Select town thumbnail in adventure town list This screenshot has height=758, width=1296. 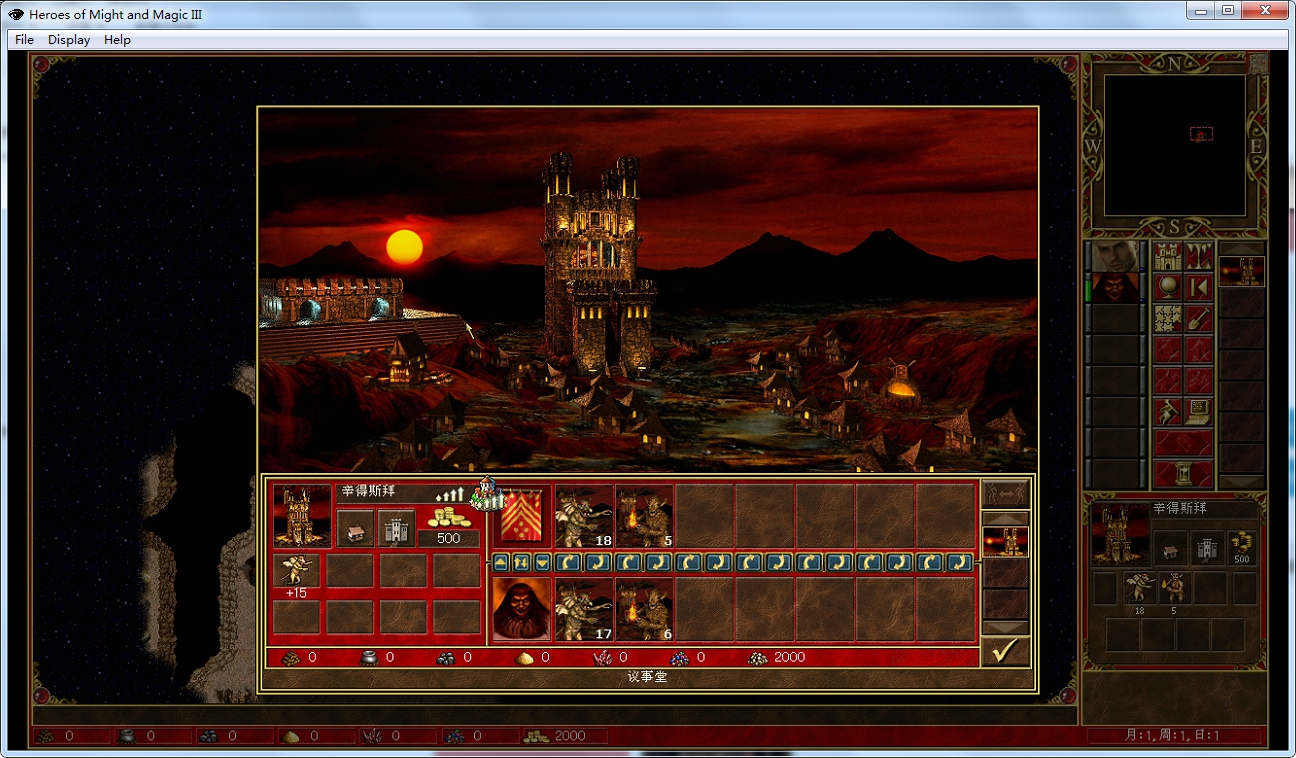click(1242, 271)
